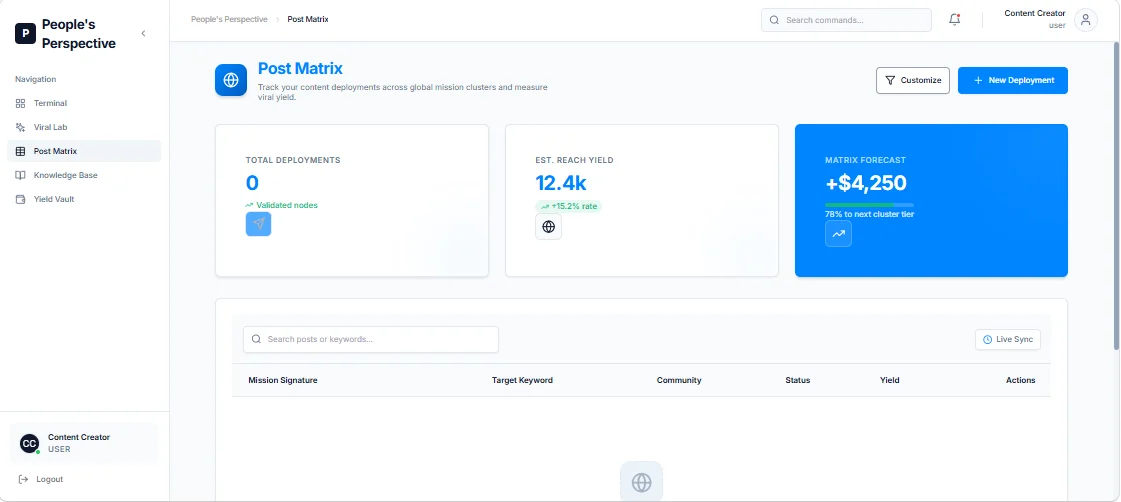Log out using the Logout link
This screenshot has height=502, width=1121.
pyautogui.click(x=41, y=479)
